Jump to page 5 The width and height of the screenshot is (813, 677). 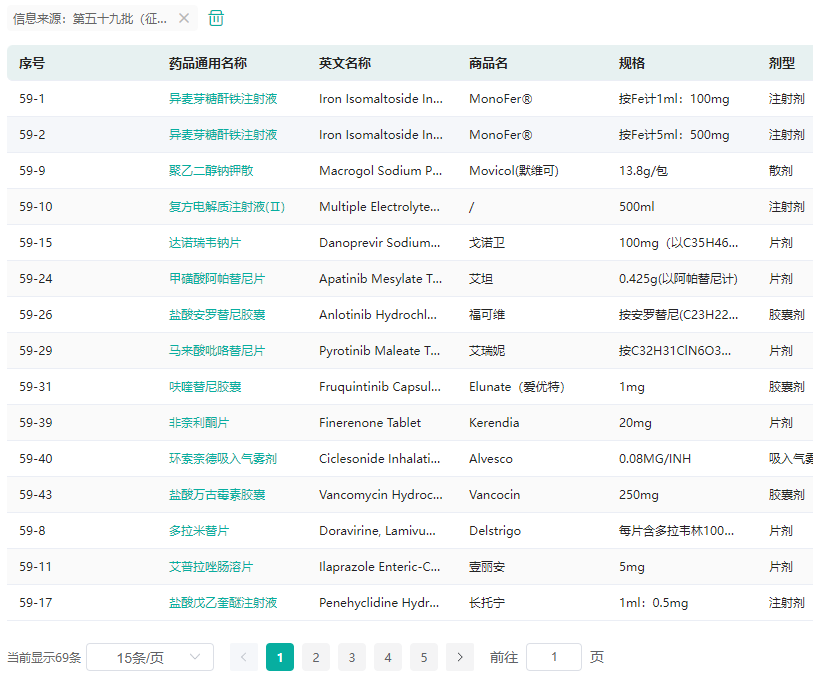pyautogui.click(x=424, y=657)
